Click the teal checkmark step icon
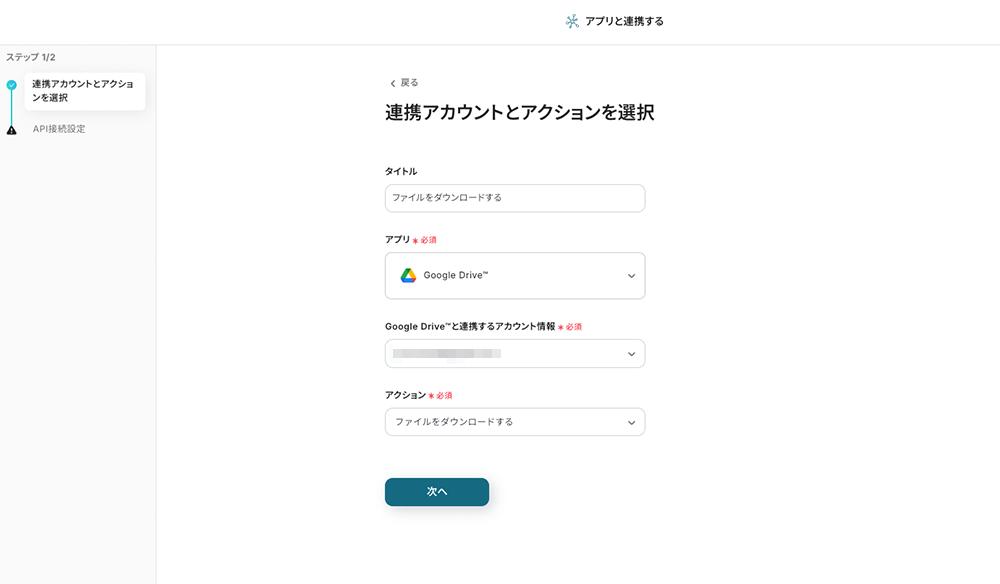Image resolution: width=1000 pixels, height=584 pixels. (x=11, y=86)
